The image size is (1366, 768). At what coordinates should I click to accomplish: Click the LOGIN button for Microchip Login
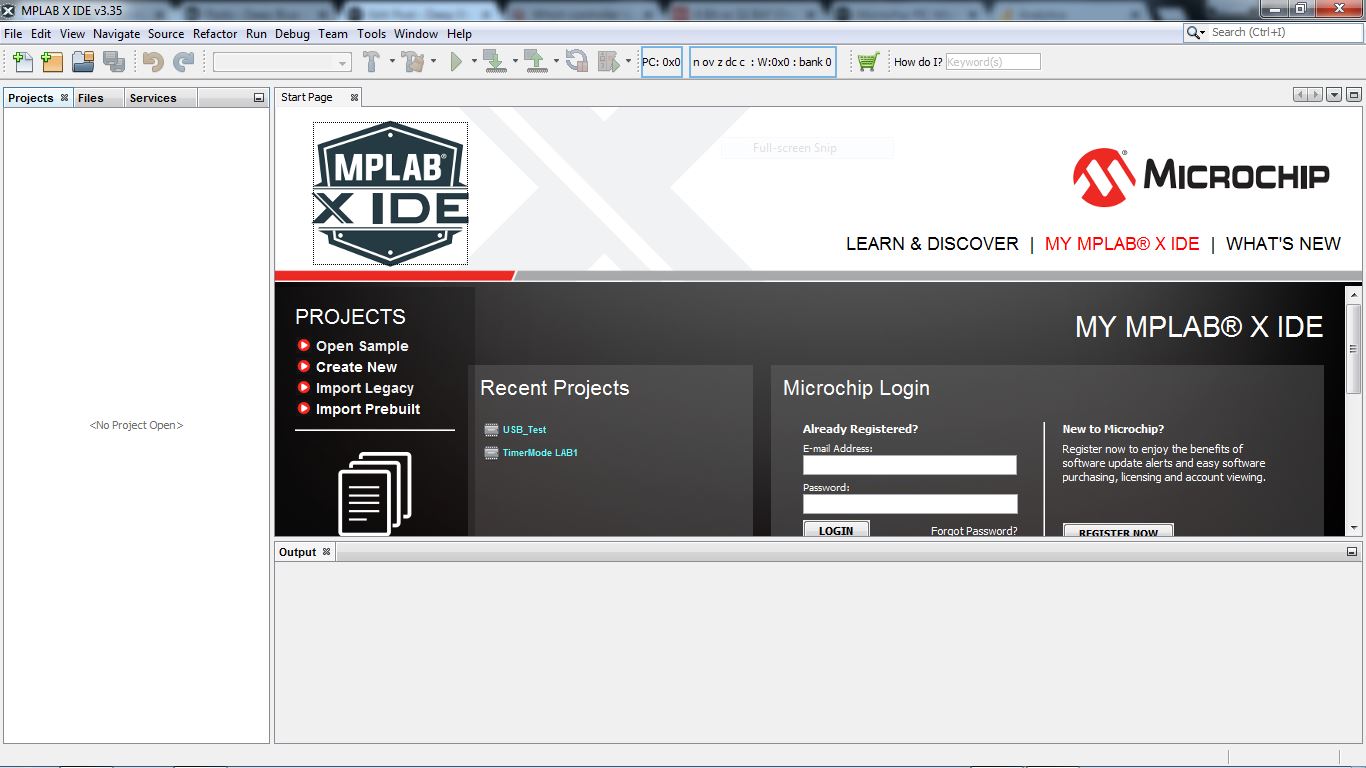click(836, 530)
